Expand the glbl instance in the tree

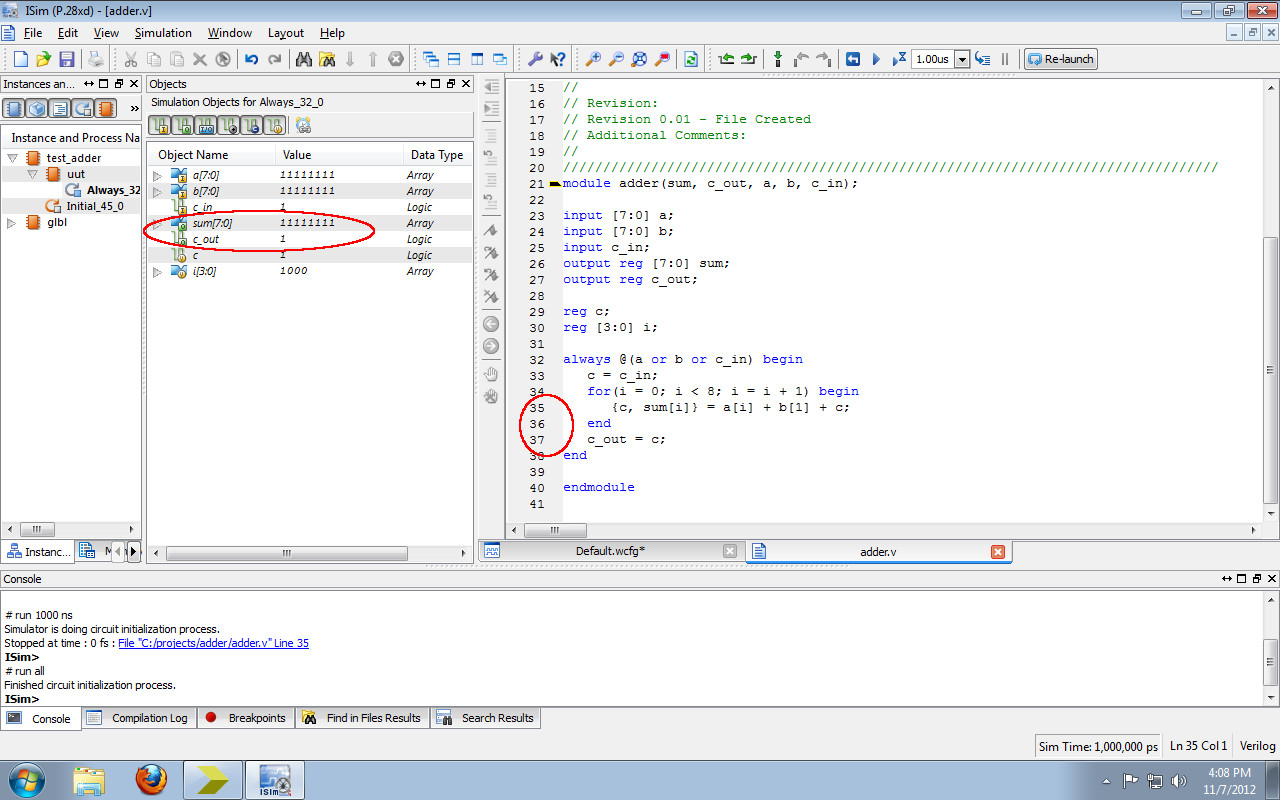pyautogui.click(x=10, y=222)
